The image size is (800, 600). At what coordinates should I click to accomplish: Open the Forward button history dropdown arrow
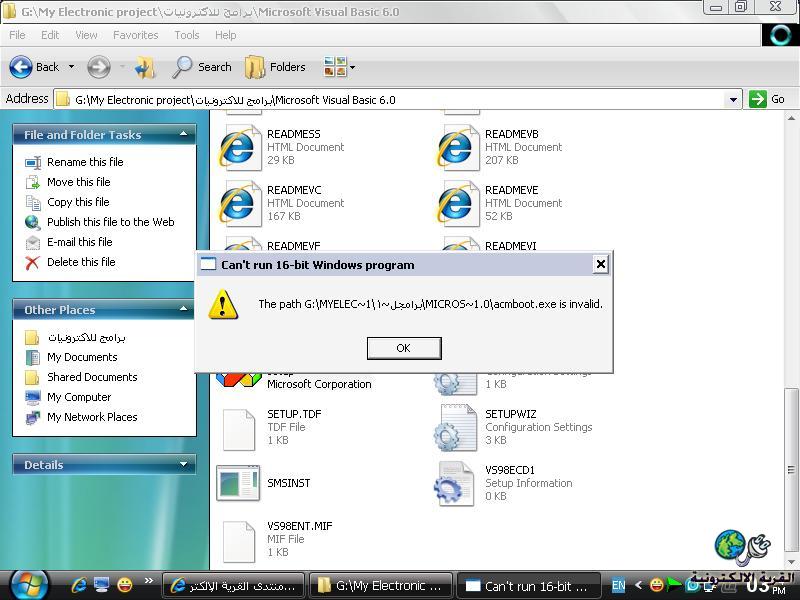pyautogui.click(x=122, y=67)
